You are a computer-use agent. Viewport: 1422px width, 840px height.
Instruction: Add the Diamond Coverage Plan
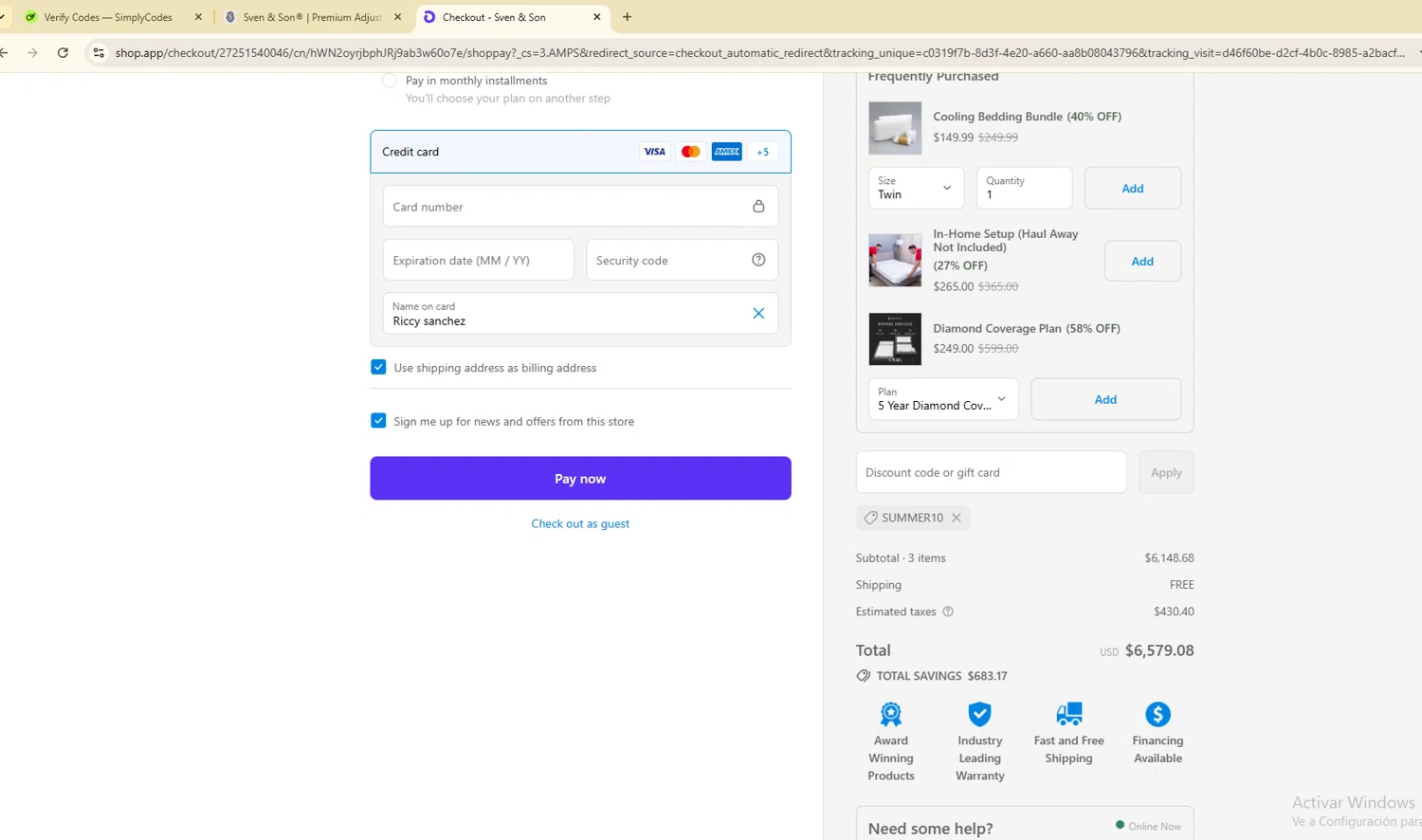1105,399
